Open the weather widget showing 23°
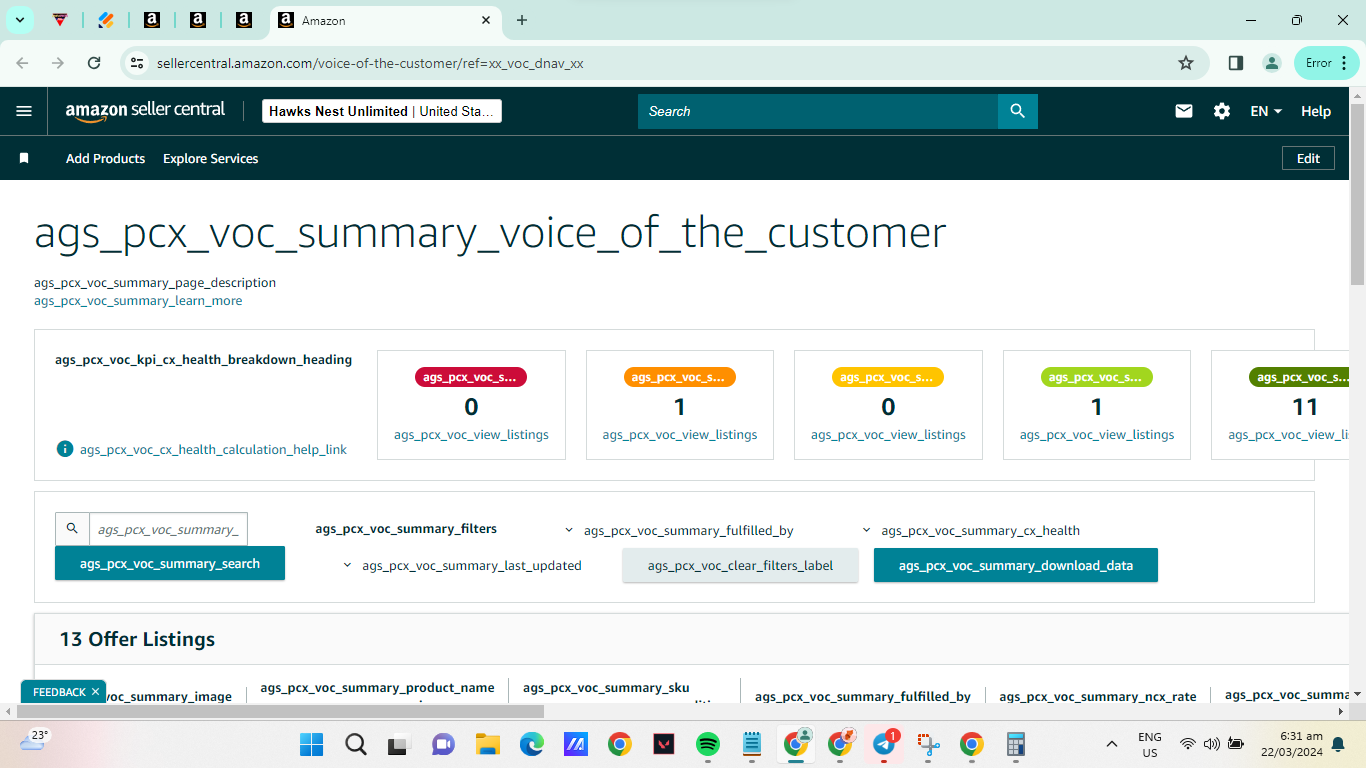 coord(34,740)
